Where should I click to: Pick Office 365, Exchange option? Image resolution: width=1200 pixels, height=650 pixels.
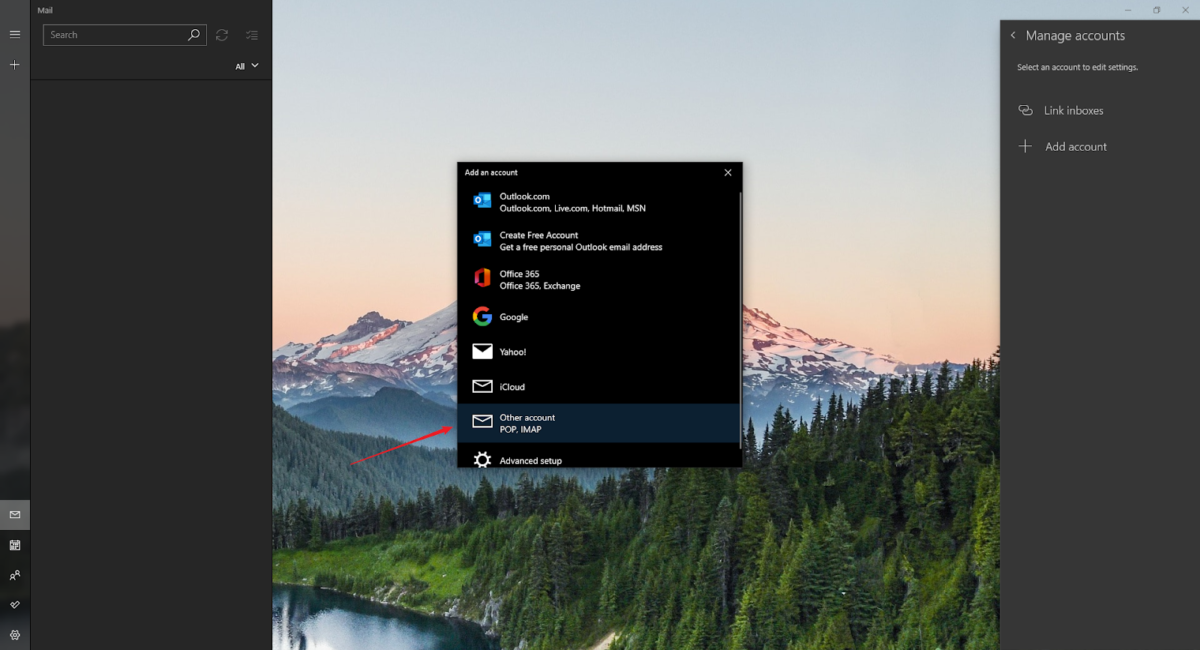pyautogui.click(x=598, y=279)
